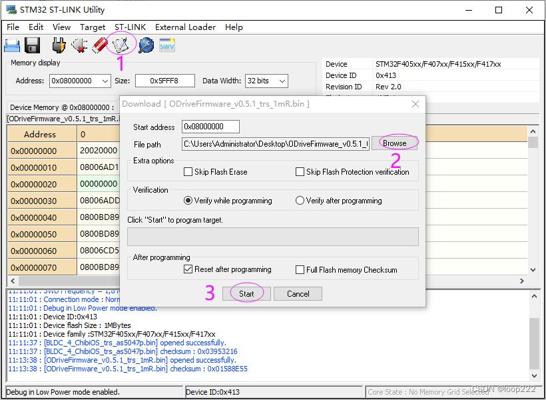Expand the memory Address dropdown
Image resolution: width=546 pixels, height=400 pixels.
106,81
